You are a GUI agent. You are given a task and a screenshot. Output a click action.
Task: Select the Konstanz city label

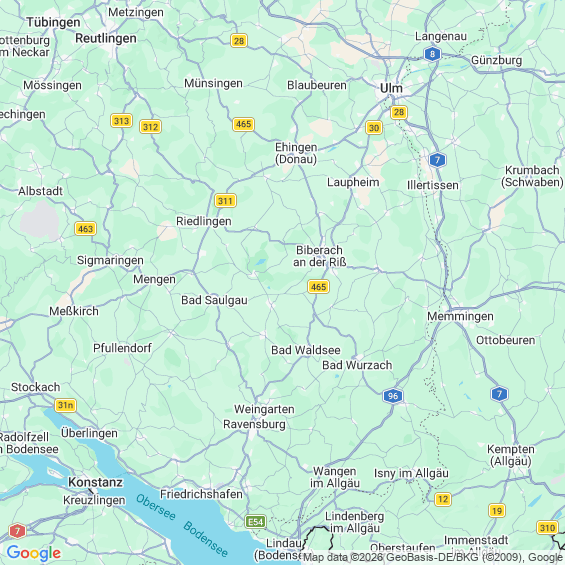95,482
